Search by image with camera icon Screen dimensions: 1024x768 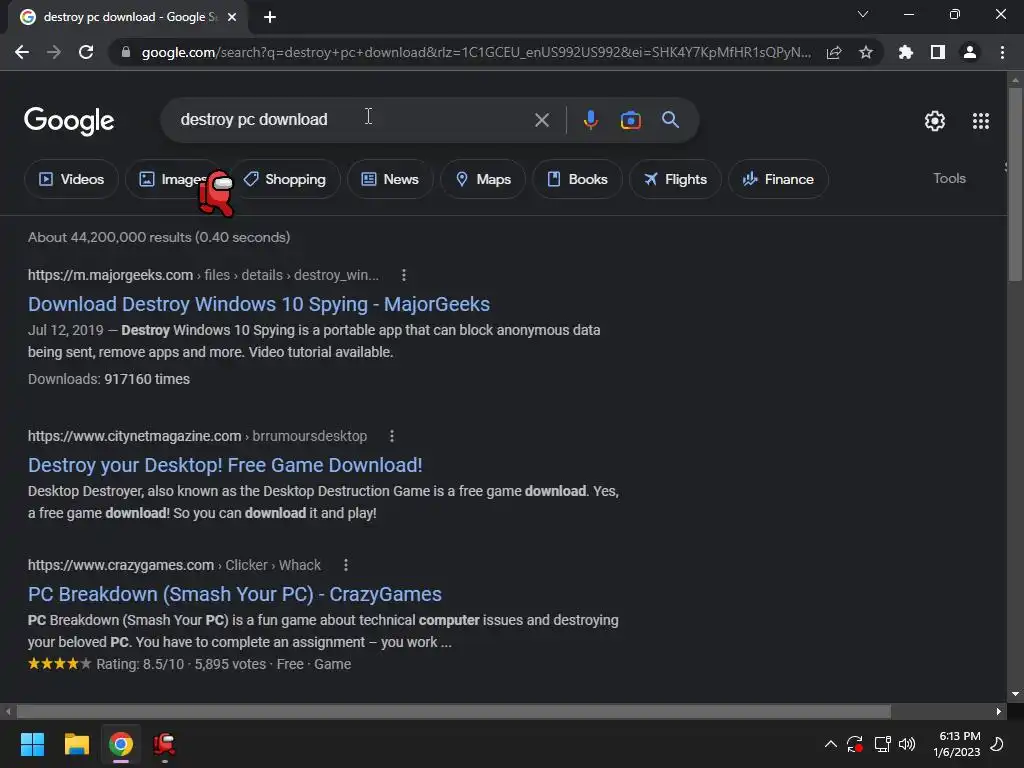click(630, 120)
